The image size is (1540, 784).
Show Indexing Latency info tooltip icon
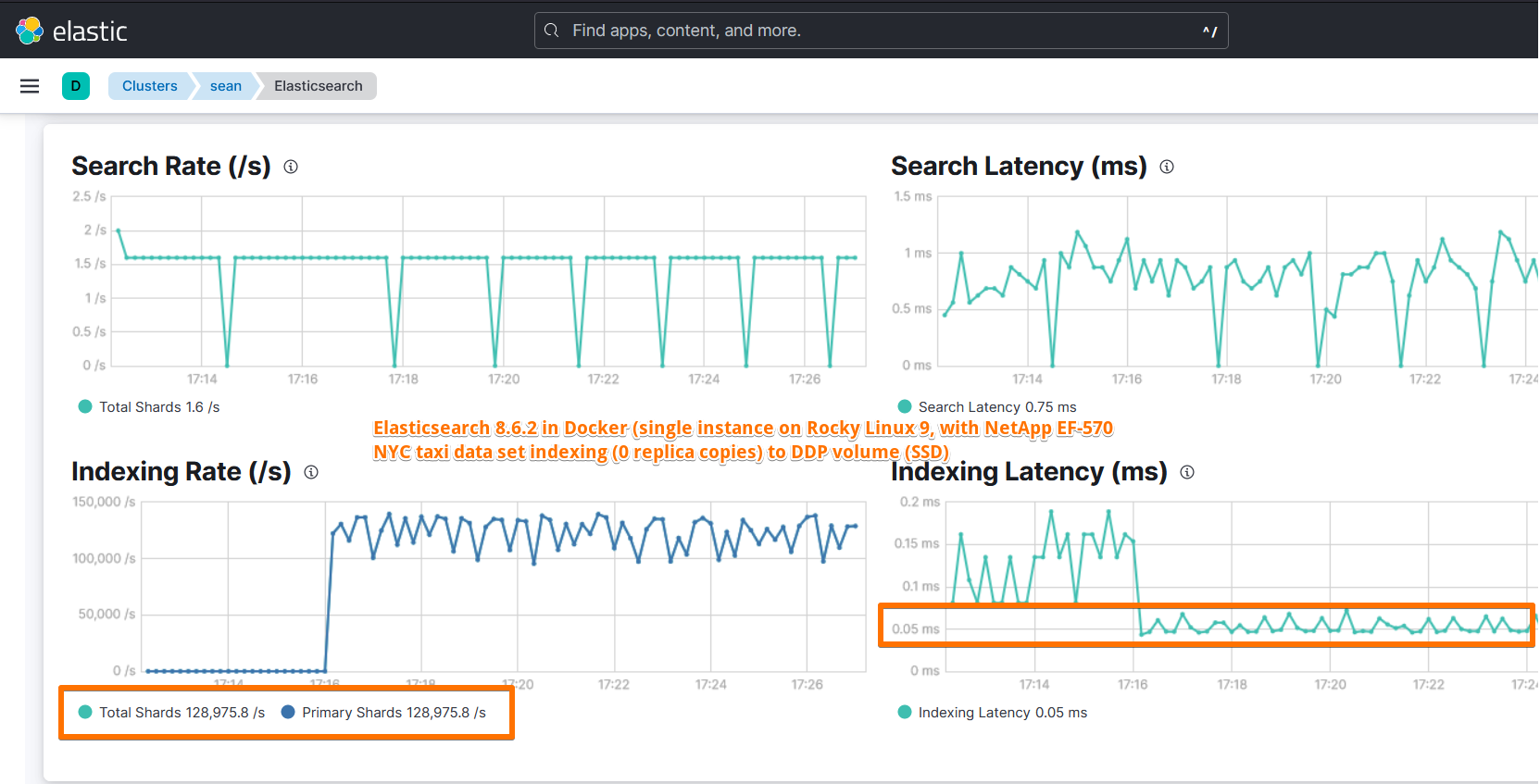[x=1187, y=472]
